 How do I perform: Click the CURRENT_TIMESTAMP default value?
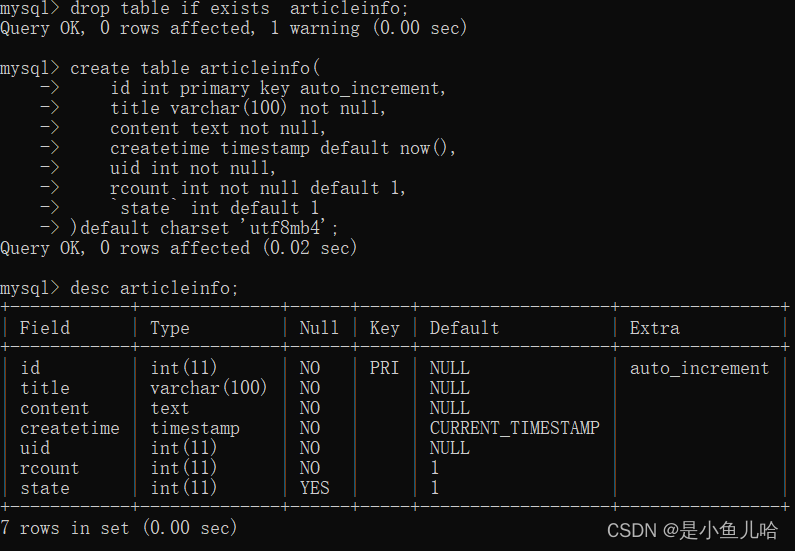[515, 428]
